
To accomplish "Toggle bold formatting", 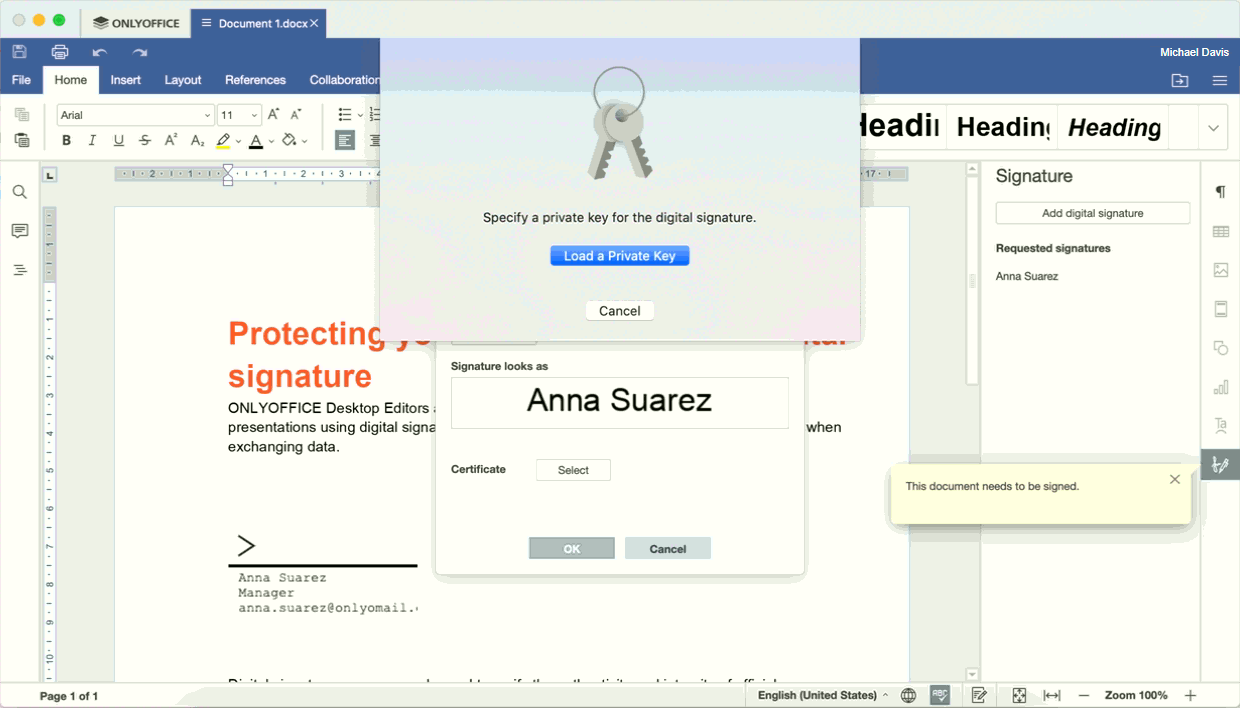I will pyautogui.click(x=66, y=140).
